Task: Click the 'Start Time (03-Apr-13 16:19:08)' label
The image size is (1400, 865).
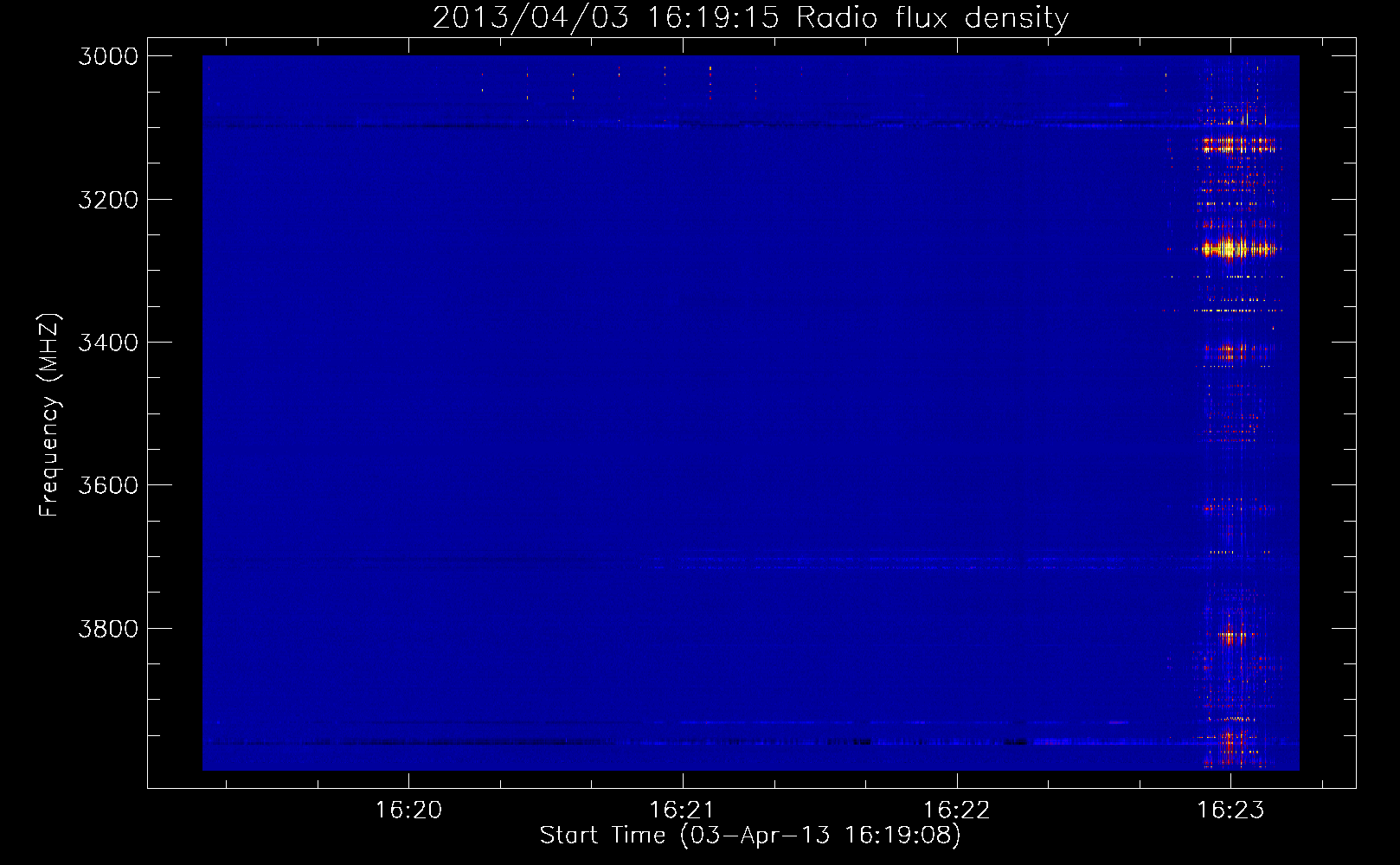Action: [x=750, y=836]
